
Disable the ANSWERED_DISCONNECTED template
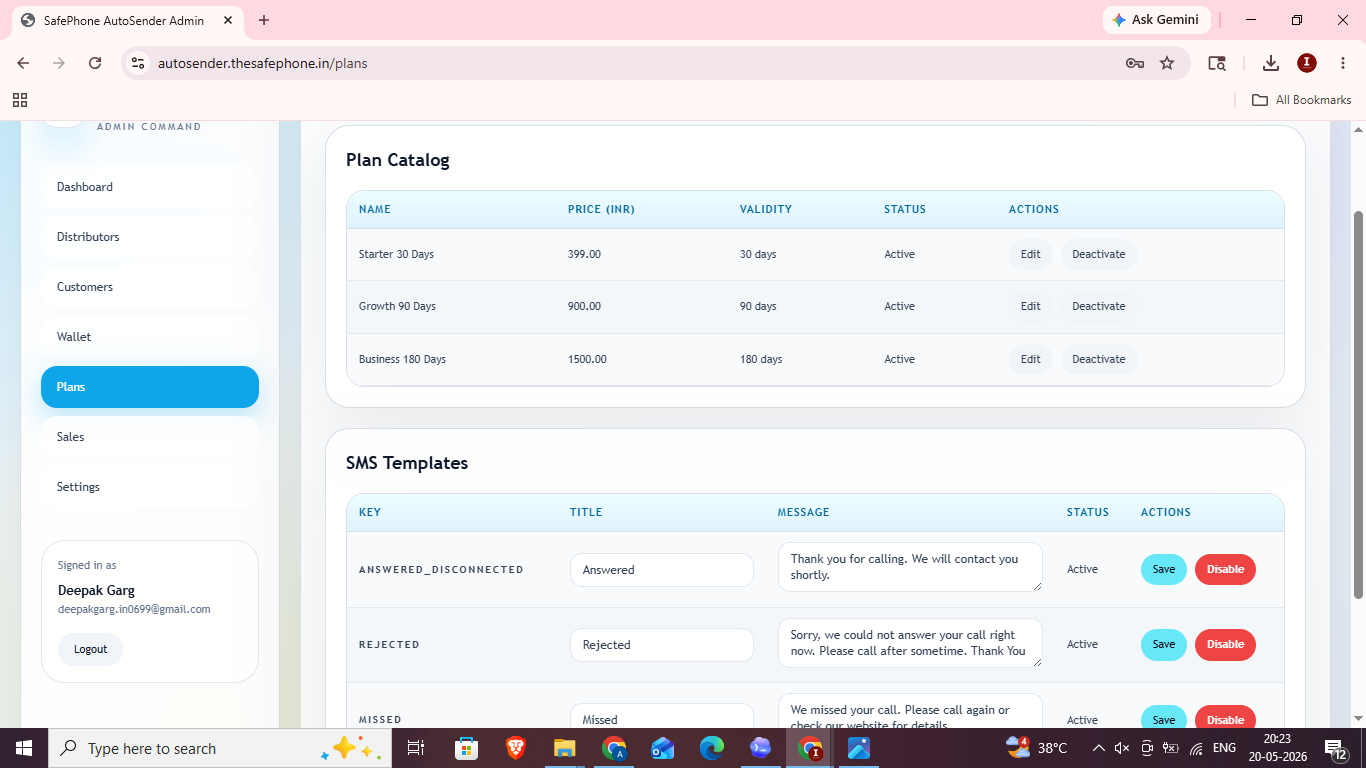pyautogui.click(x=1225, y=569)
